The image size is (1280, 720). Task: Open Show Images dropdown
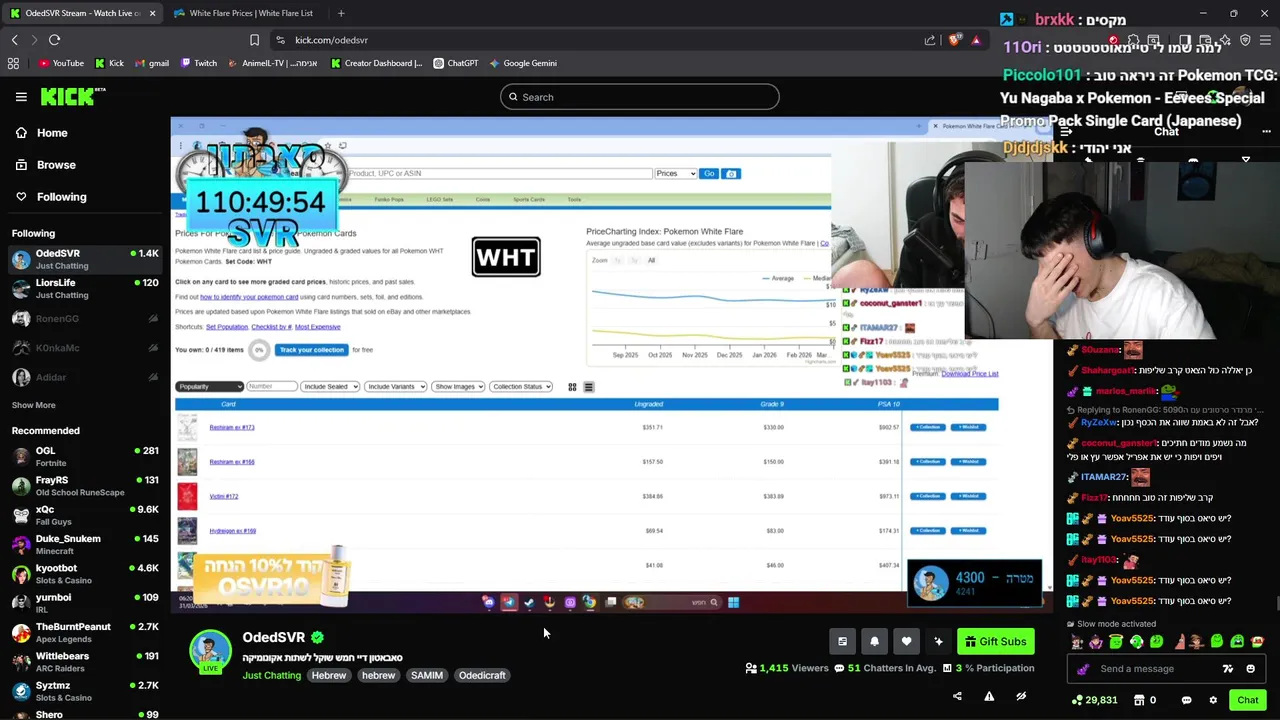(458, 386)
